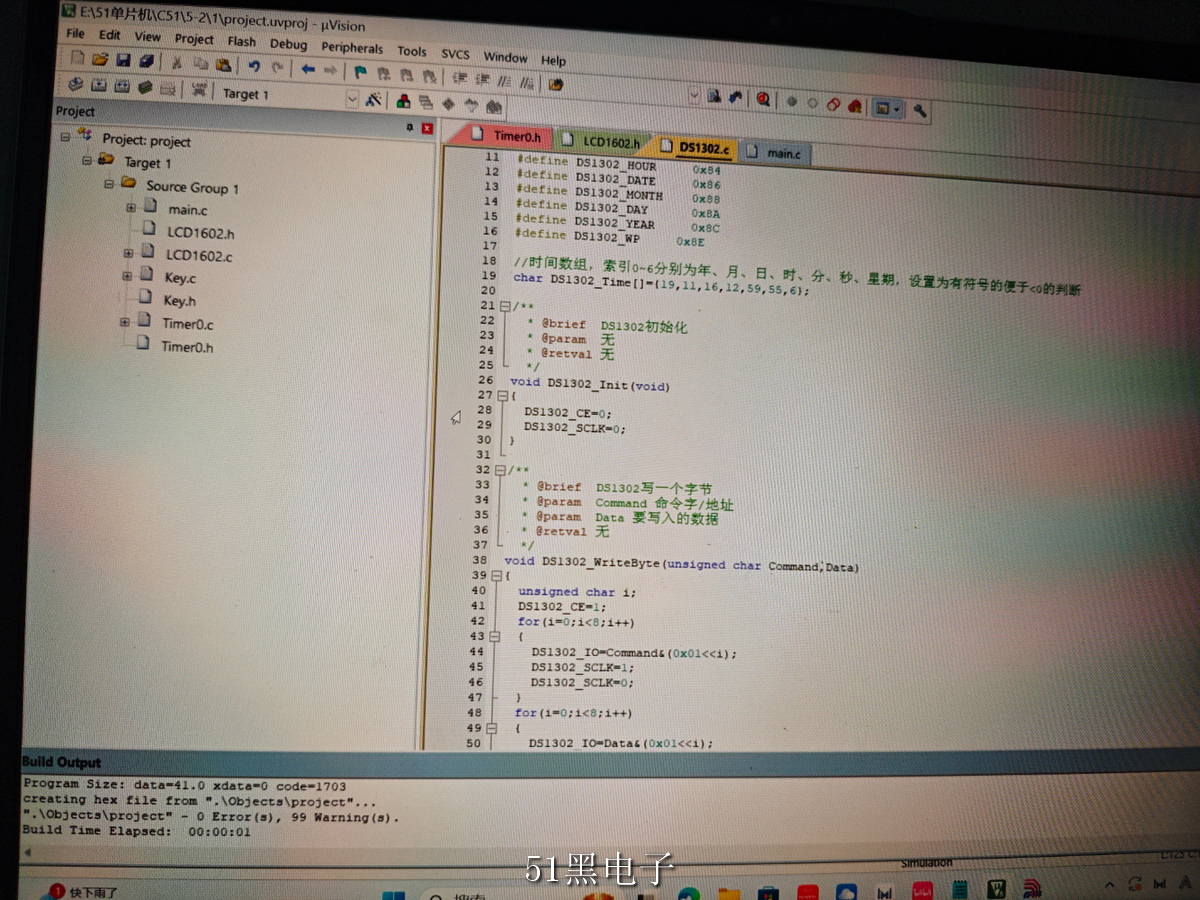Image resolution: width=1200 pixels, height=900 pixels.
Task: Click the Save All icon
Action: (x=145, y=61)
